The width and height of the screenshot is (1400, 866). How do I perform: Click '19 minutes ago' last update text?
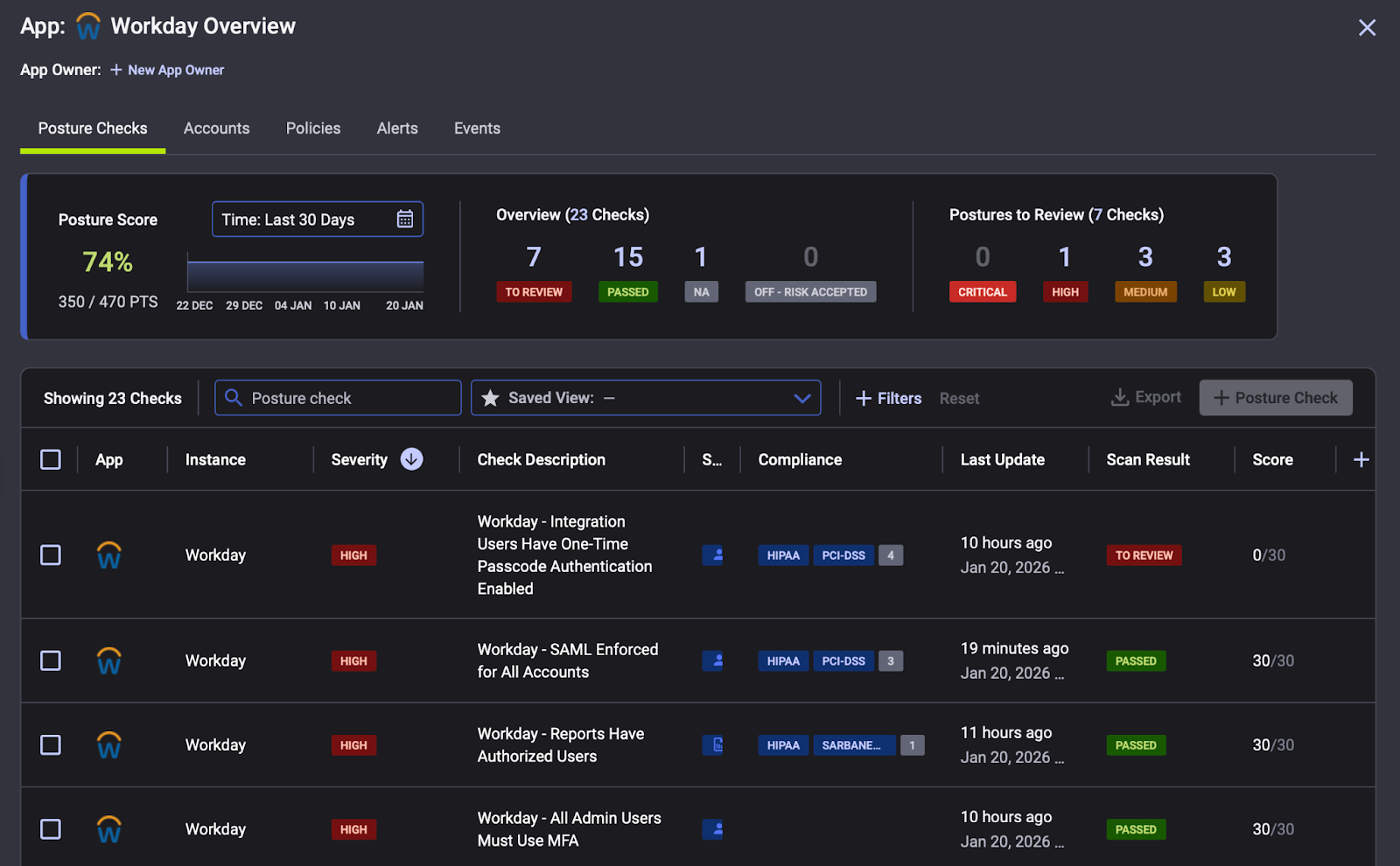1014,648
